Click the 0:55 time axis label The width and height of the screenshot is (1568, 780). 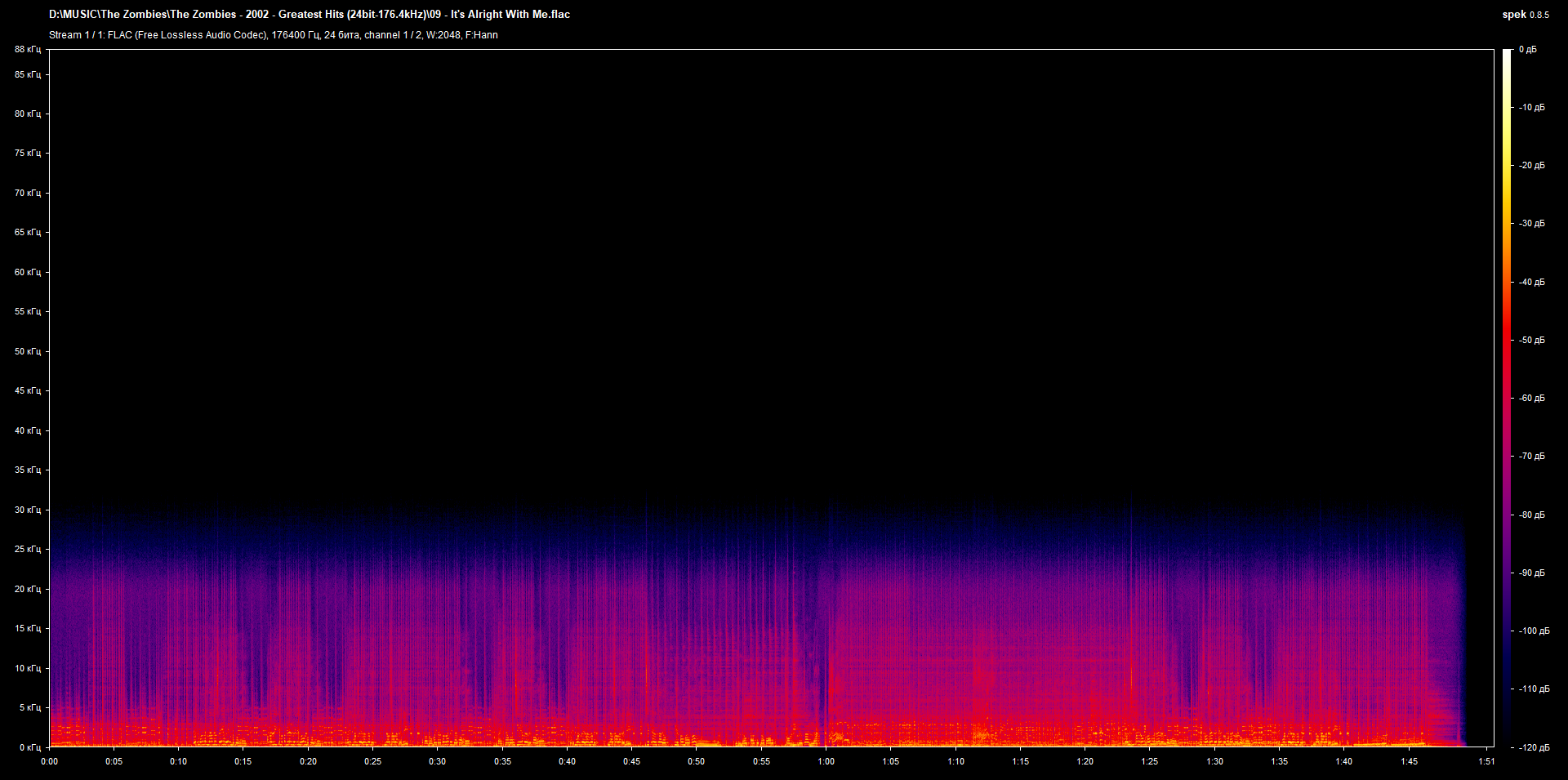point(761,761)
